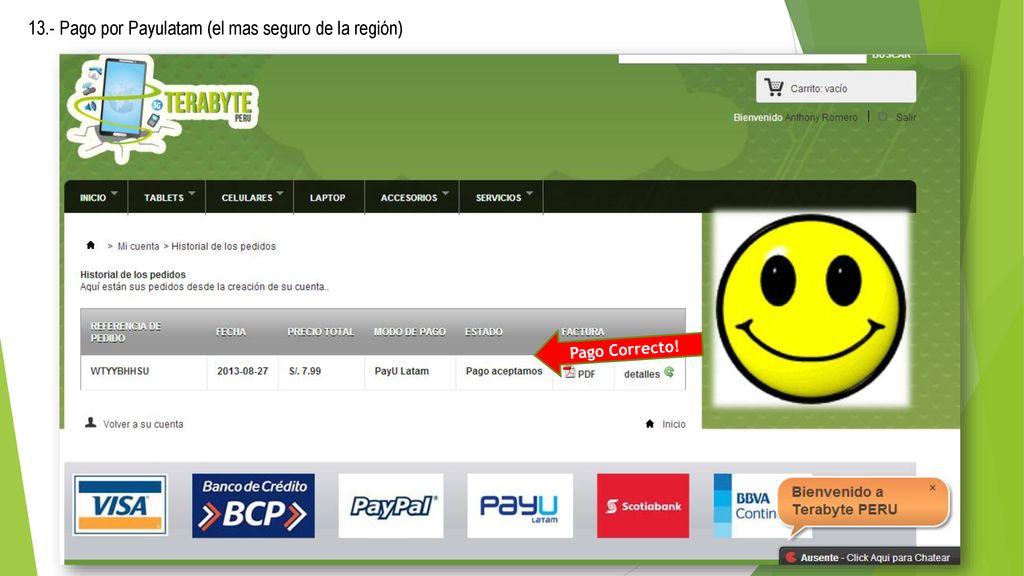
Task: Expand the SERVICIOS menu arrow
Action: pyautogui.click(x=530, y=193)
